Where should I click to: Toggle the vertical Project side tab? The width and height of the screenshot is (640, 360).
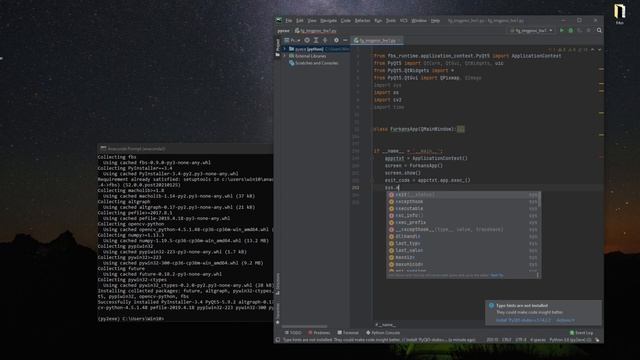coord(278,47)
